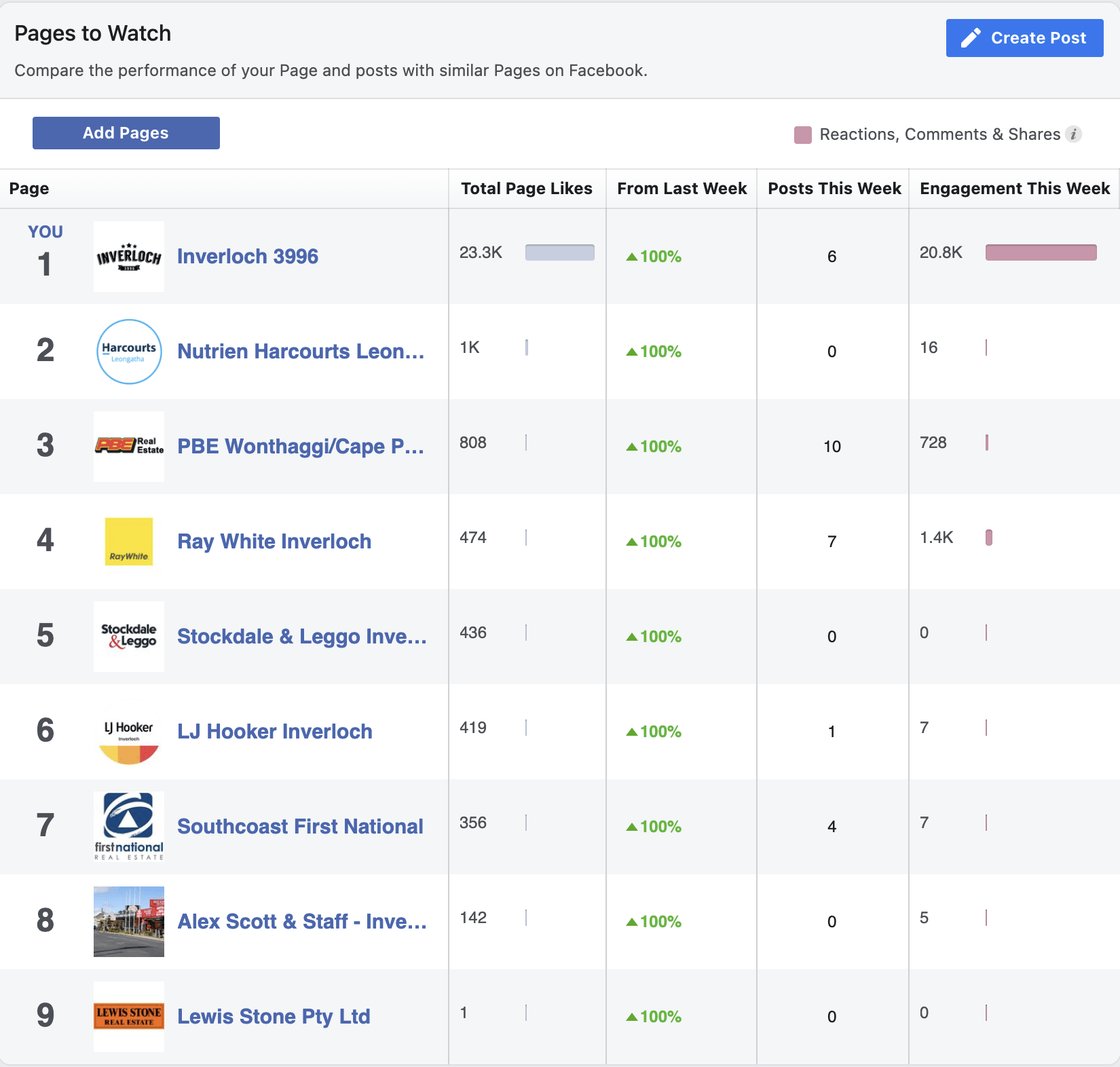Click the 23.3K total page likes value

[x=481, y=252]
